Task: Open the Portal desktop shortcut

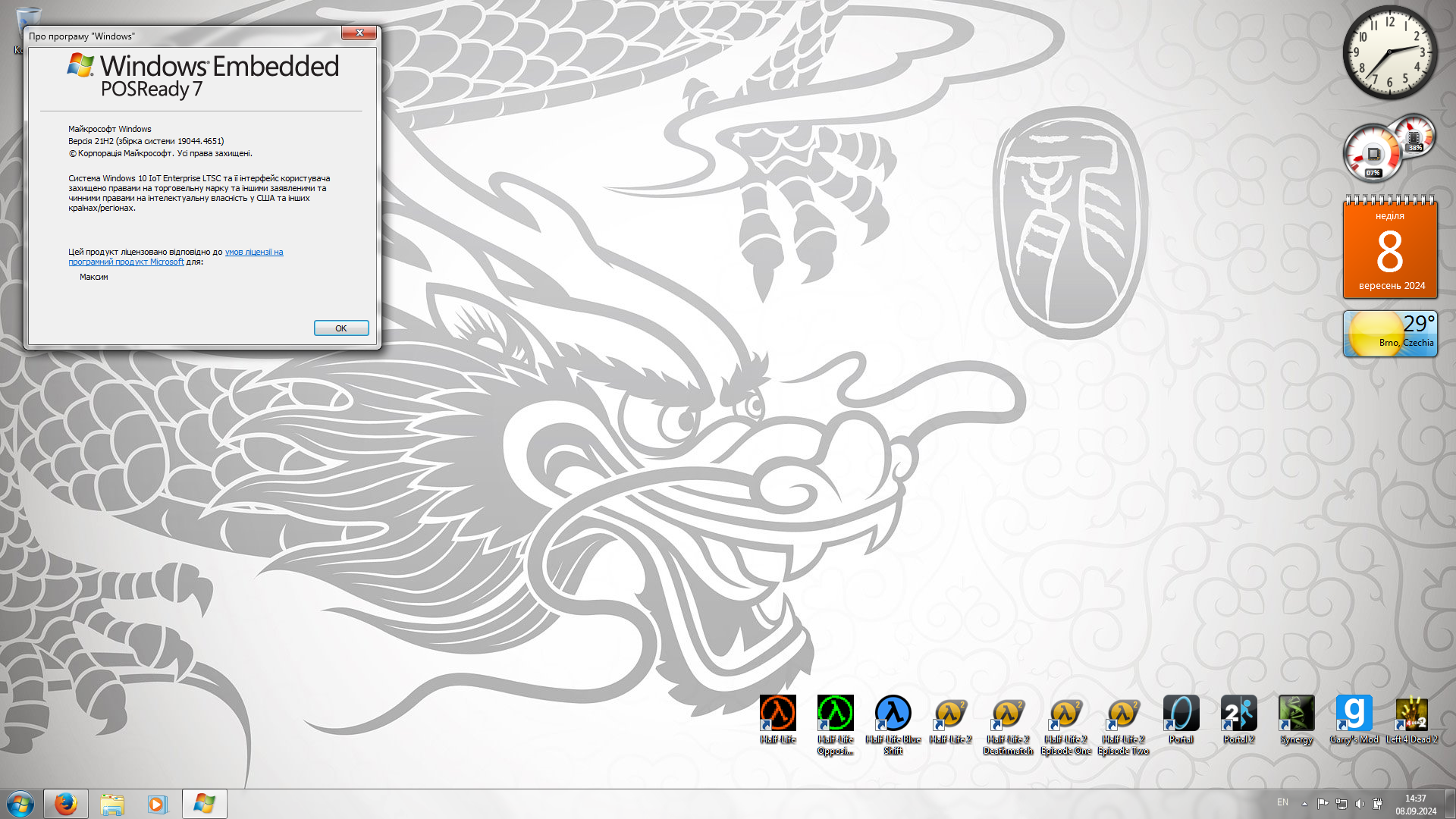Action: click(1181, 714)
